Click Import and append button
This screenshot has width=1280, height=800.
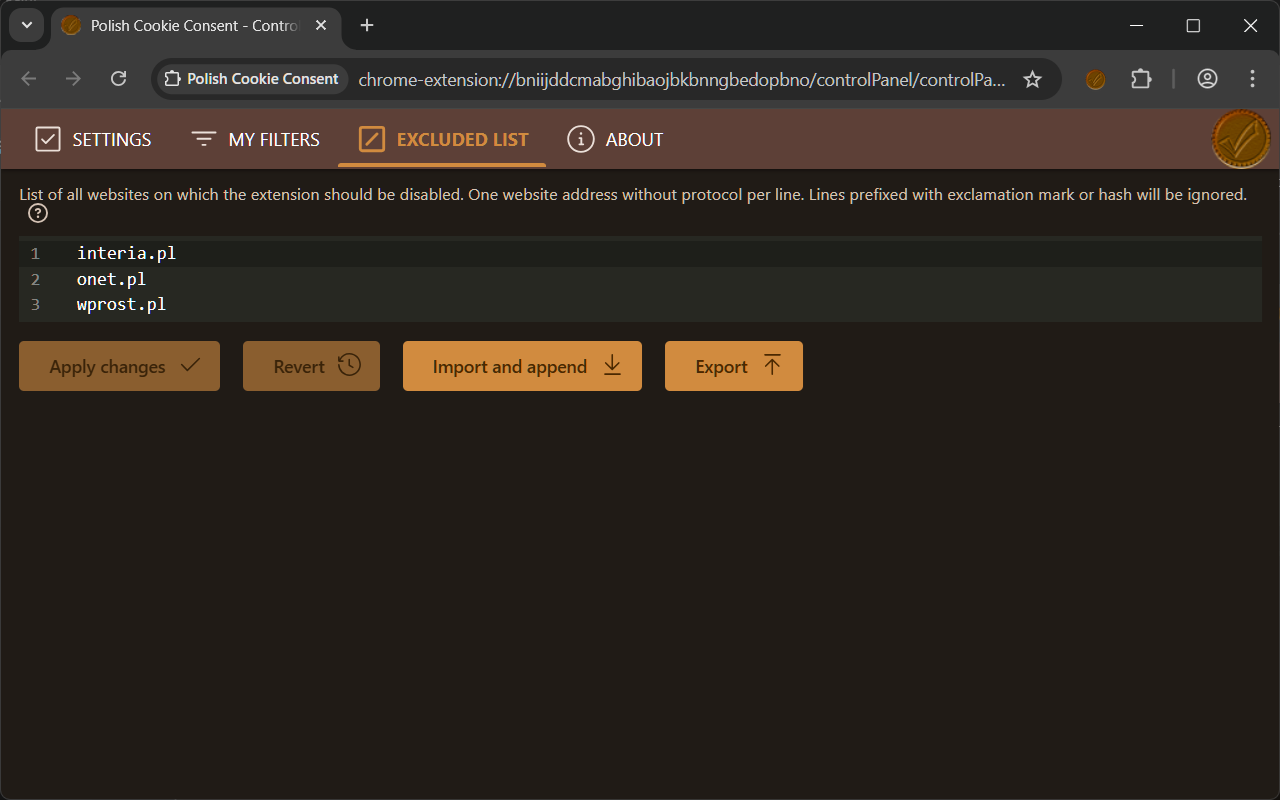[522, 366]
